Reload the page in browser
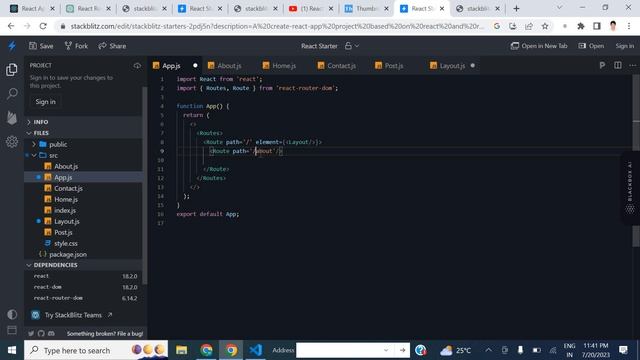The image size is (640, 360). 43,26
